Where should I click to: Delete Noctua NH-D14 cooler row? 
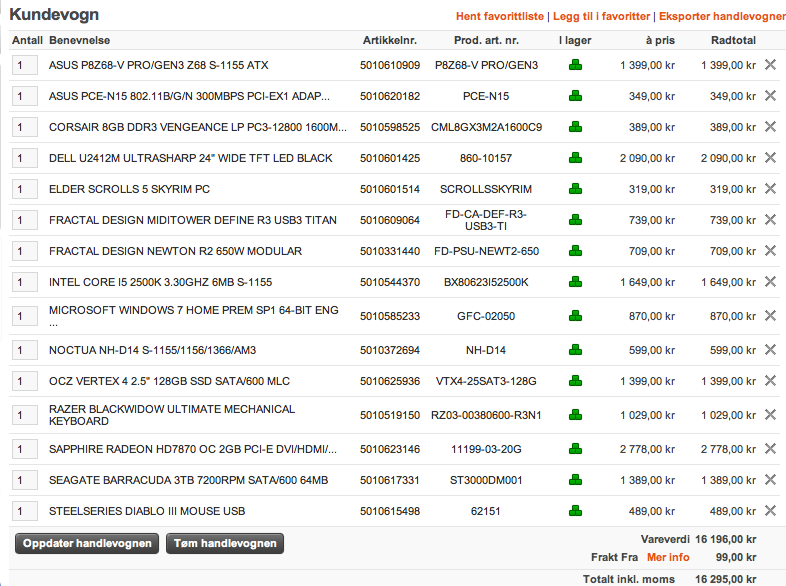pyautogui.click(x=770, y=350)
